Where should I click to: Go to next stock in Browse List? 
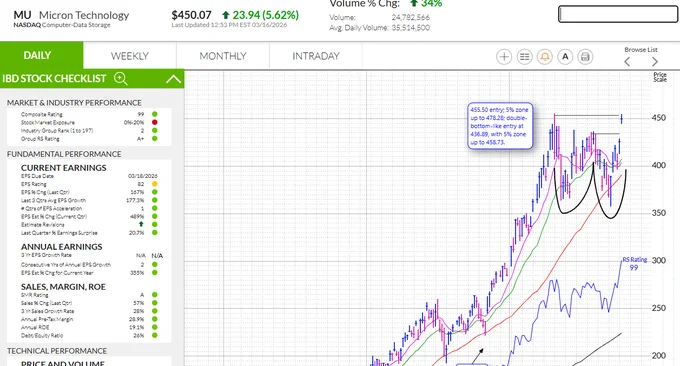[655, 62]
